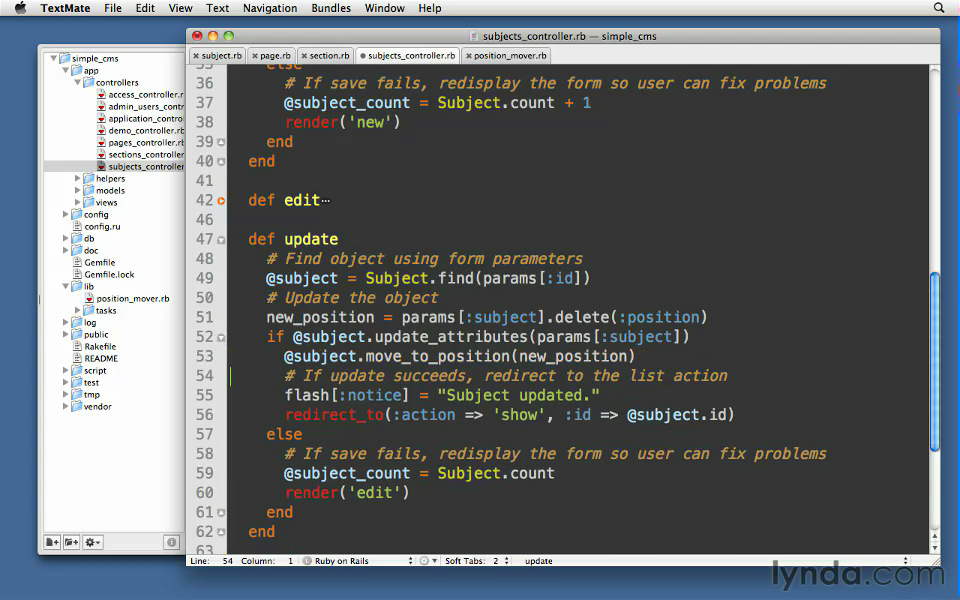Open the File menu
The height and width of the screenshot is (600, 960).
[x=113, y=8]
